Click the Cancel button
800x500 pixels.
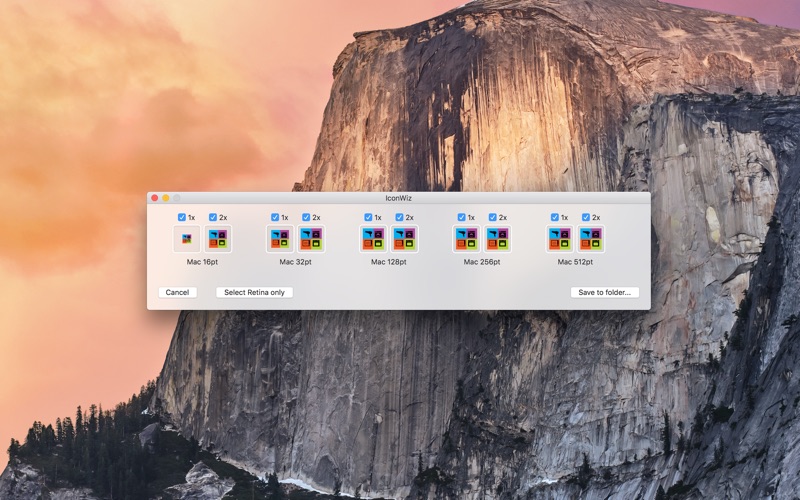[x=178, y=292]
